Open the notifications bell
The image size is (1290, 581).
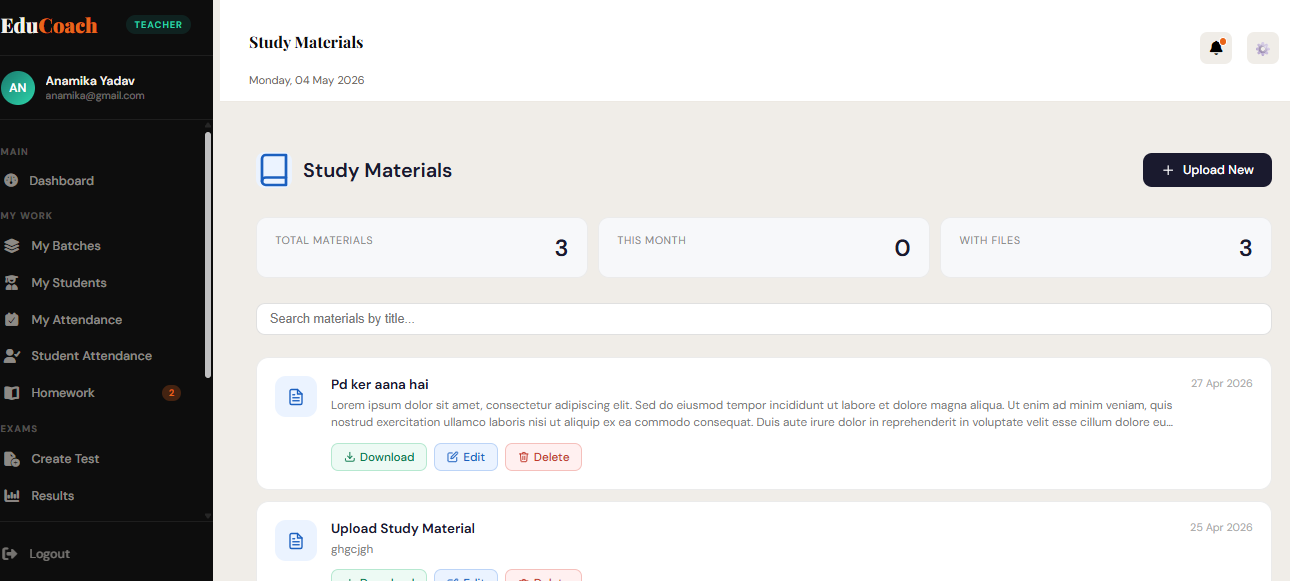click(1216, 48)
